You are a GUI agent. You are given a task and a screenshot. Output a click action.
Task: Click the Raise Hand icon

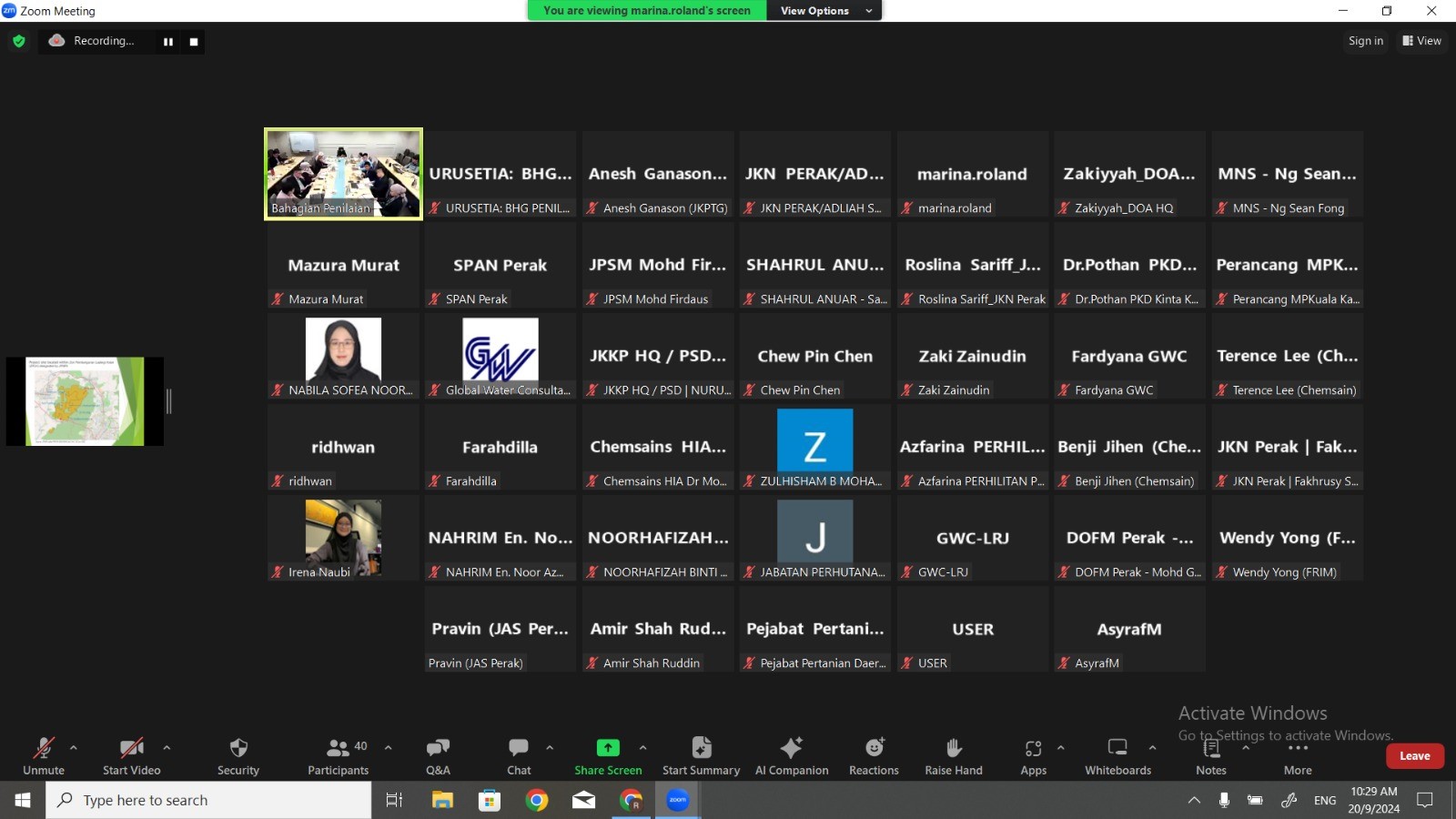pos(954,748)
